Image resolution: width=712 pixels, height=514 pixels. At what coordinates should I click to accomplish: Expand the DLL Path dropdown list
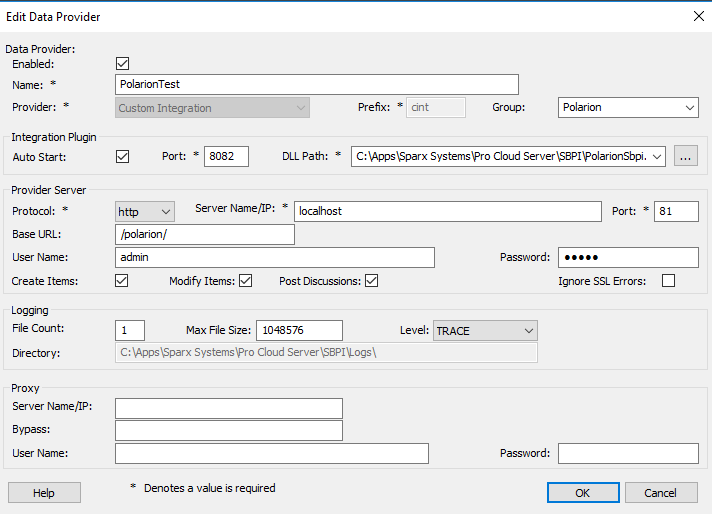(x=657, y=157)
